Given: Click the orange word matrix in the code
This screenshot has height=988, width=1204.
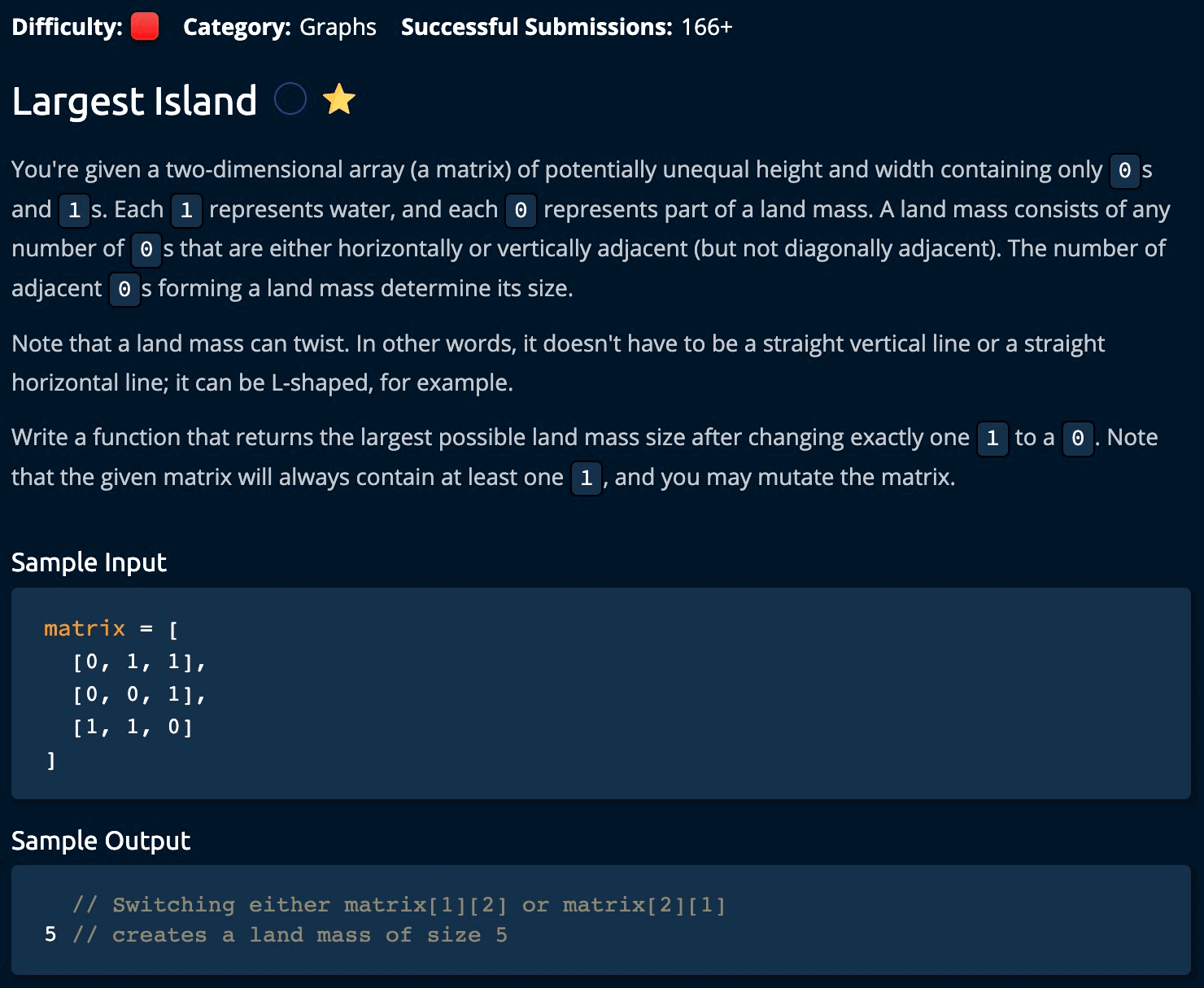Looking at the screenshot, I should tap(85, 628).
